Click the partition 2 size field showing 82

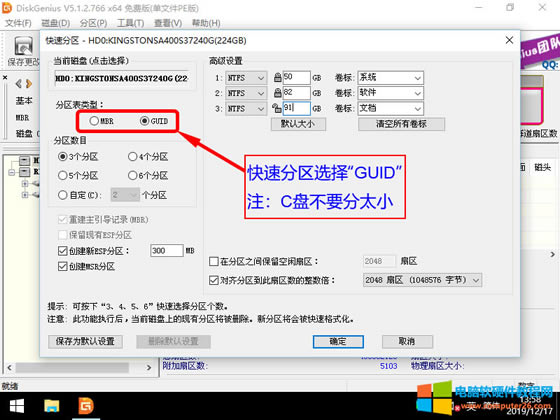(296, 93)
